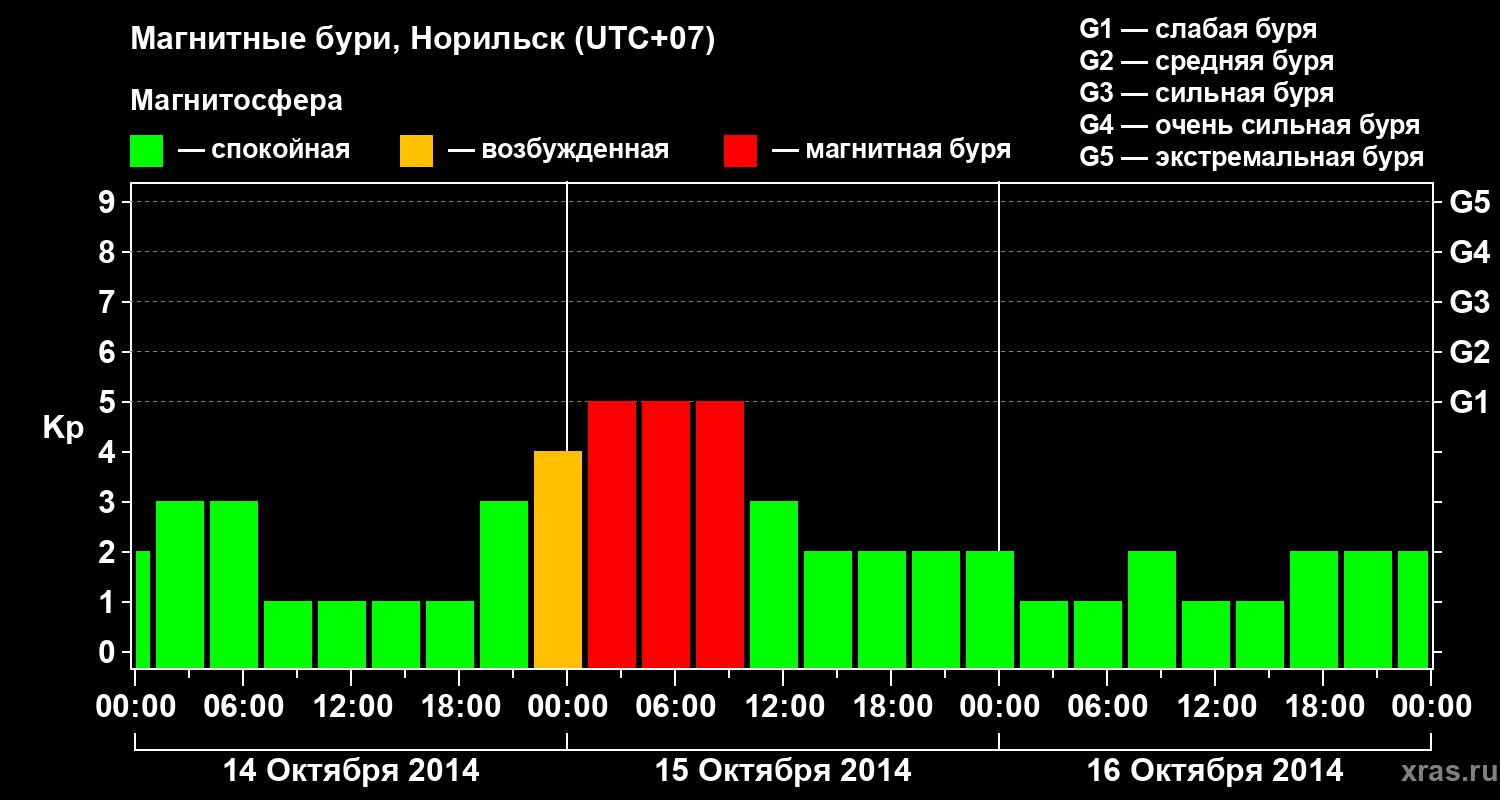The image size is (1500, 800).
Task: Click the '12:00' time label under 14 October
Action: [x=351, y=706]
